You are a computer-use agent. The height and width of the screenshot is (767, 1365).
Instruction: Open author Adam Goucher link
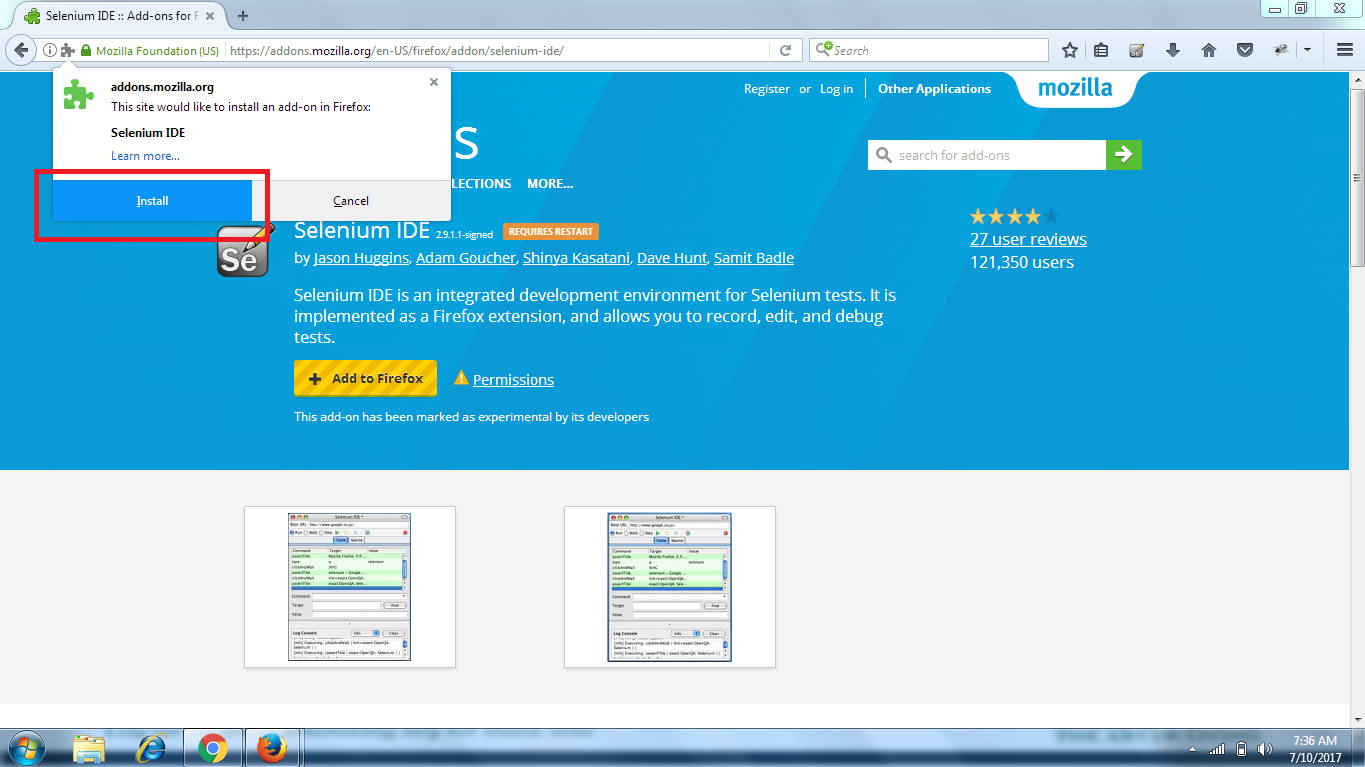pyautogui.click(x=466, y=258)
